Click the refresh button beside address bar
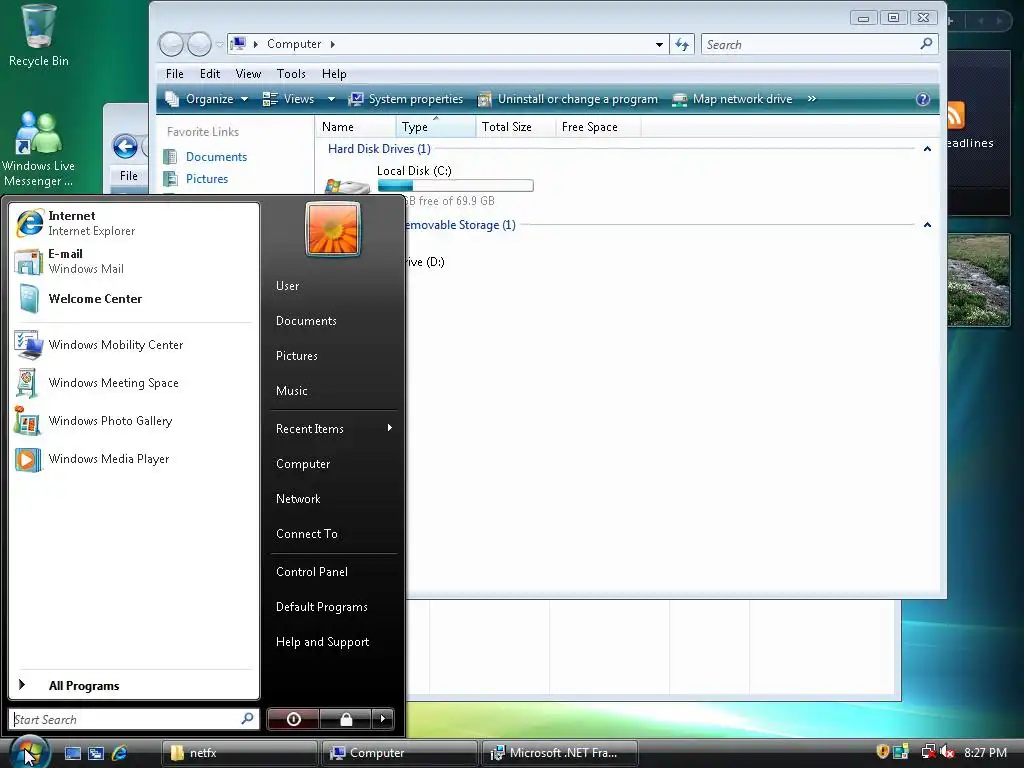The height and width of the screenshot is (768, 1024). (682, 44)
